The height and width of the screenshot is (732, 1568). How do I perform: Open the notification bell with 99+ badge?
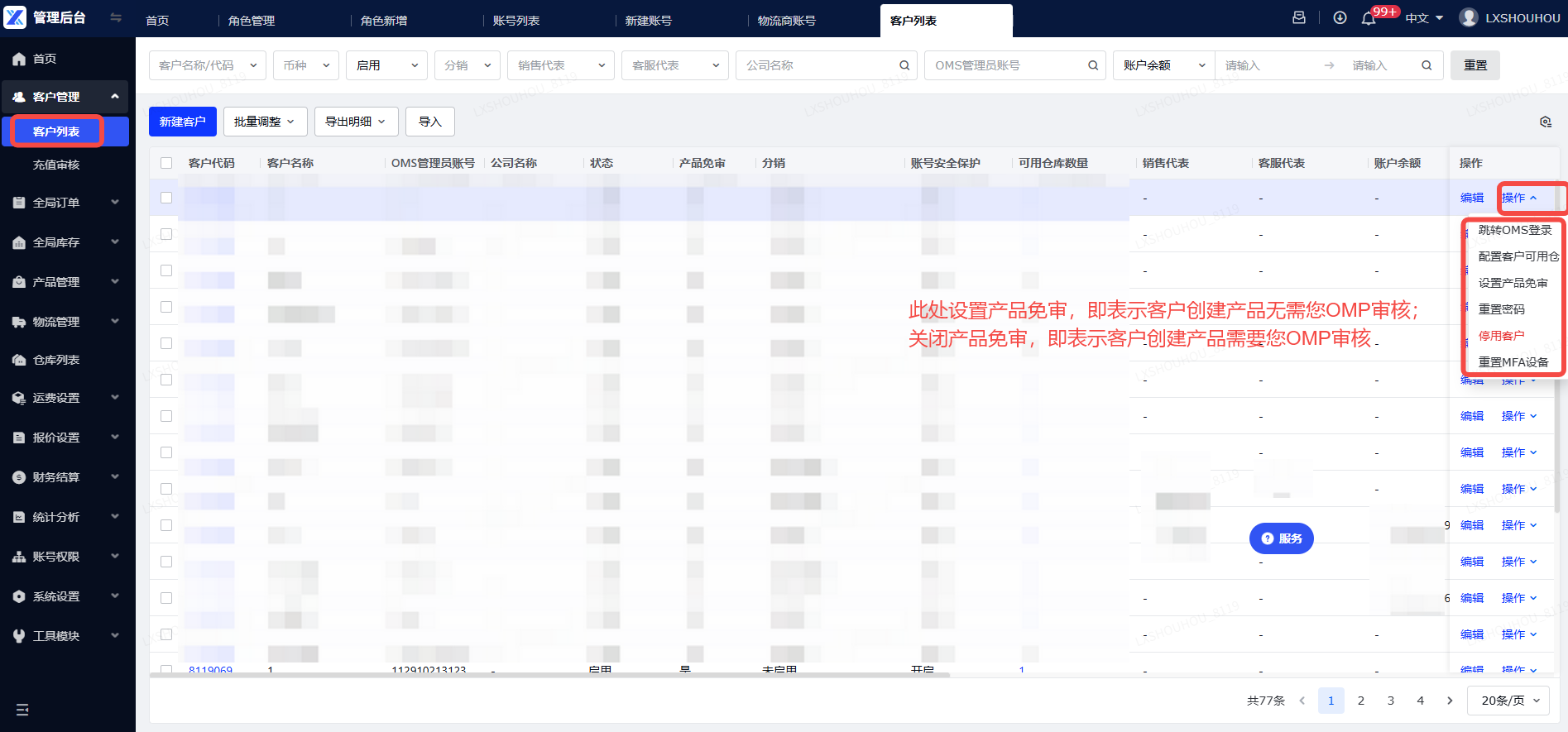click(1369, 18)
